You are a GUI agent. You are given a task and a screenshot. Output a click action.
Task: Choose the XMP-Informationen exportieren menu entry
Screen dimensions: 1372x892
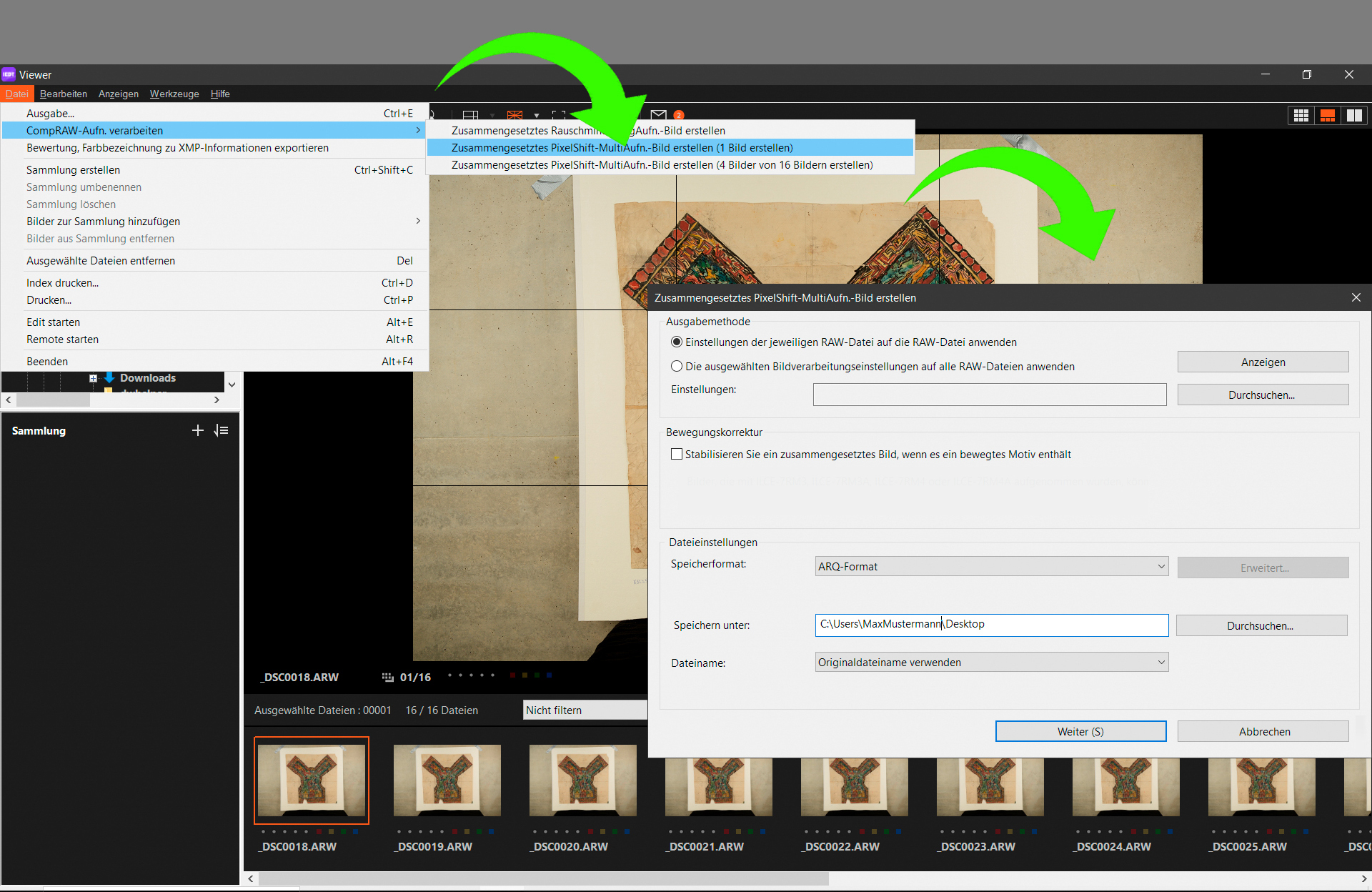[x=214, y=147]
